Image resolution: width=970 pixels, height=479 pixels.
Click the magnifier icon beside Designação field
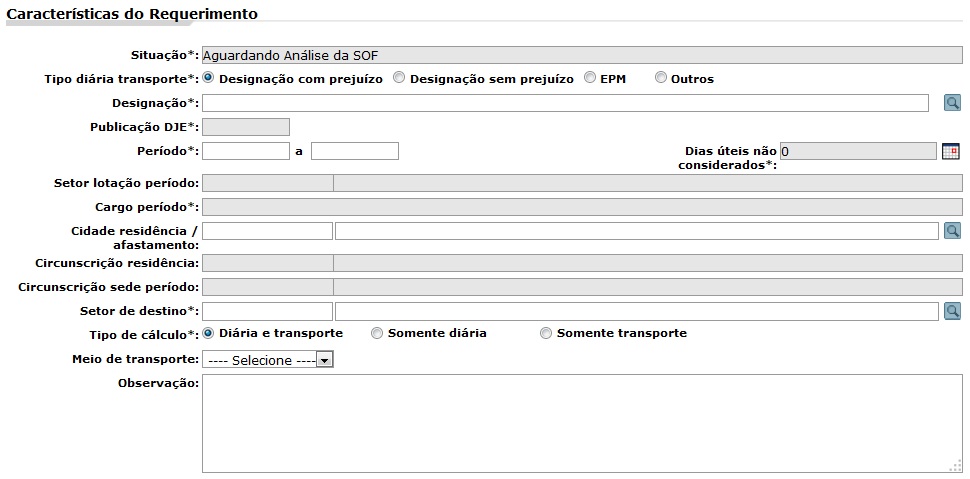point(952,103)
